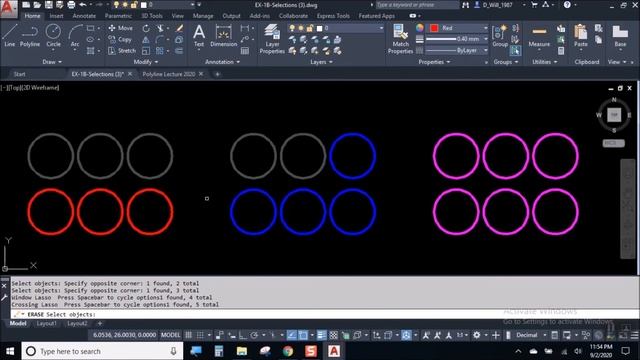
Task: Open the Annotate ribbon tab
Action: [84, 16]
